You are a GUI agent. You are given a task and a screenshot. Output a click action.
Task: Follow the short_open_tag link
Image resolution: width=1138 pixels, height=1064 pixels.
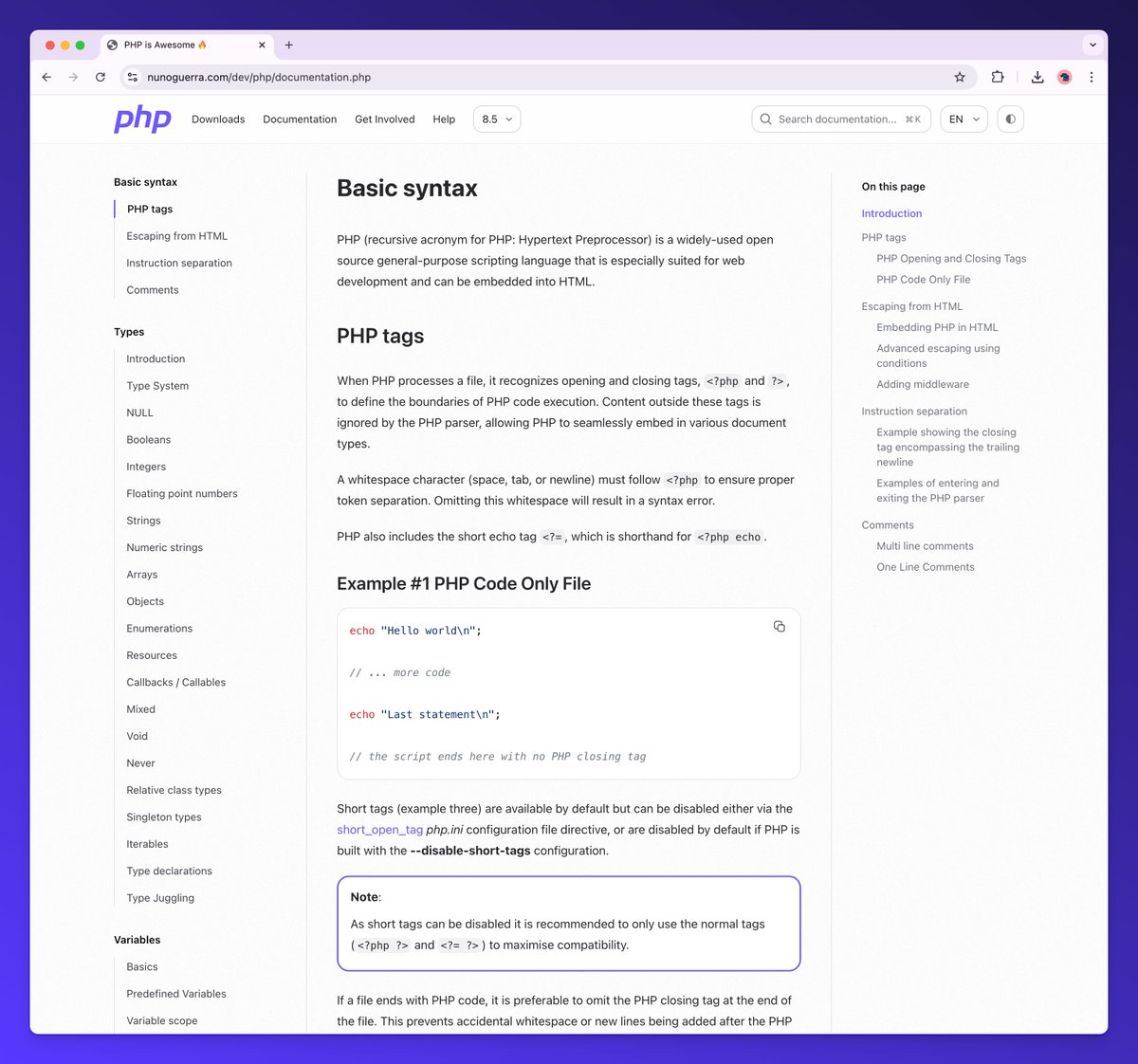(379, 830)
